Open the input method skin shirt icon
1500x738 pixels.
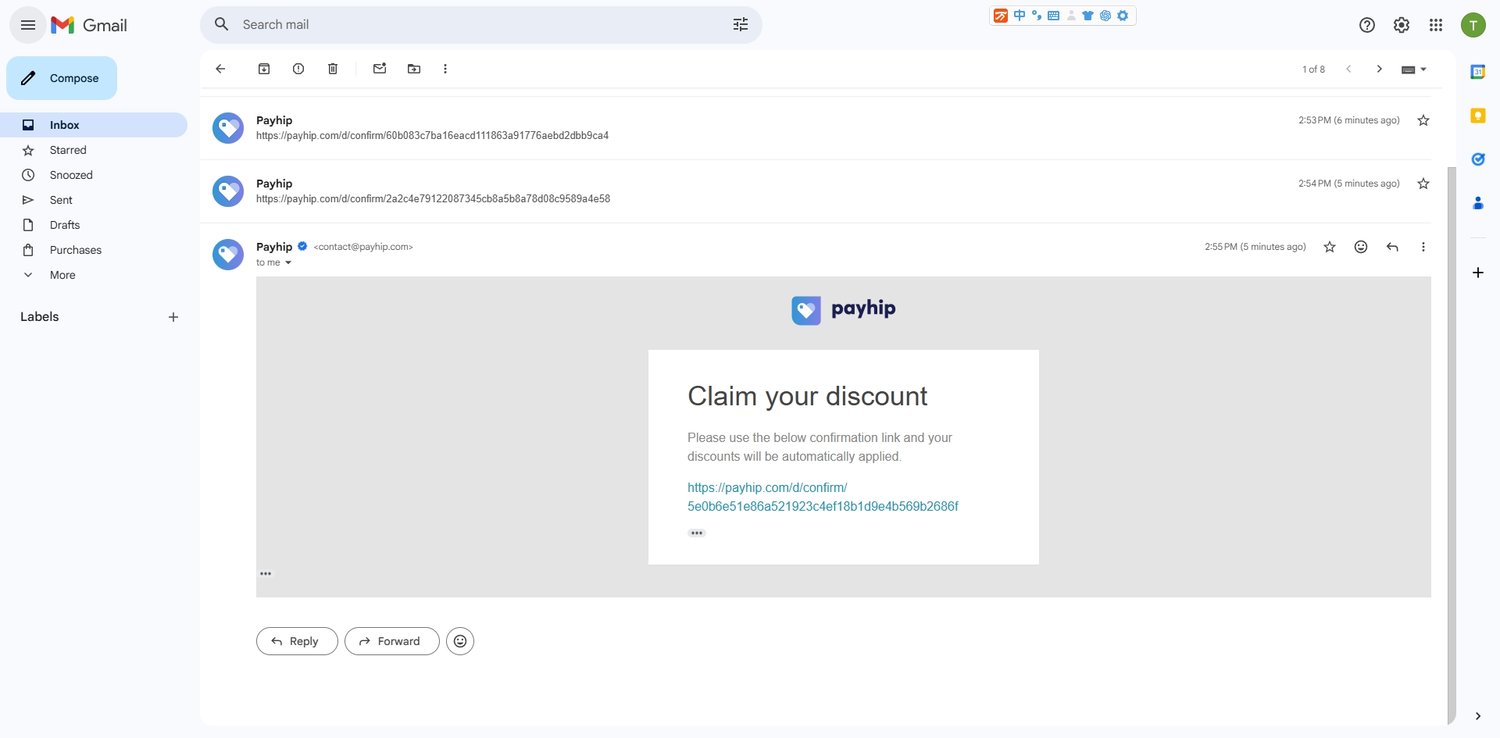pyautogui.click(x=1088, y=15)
